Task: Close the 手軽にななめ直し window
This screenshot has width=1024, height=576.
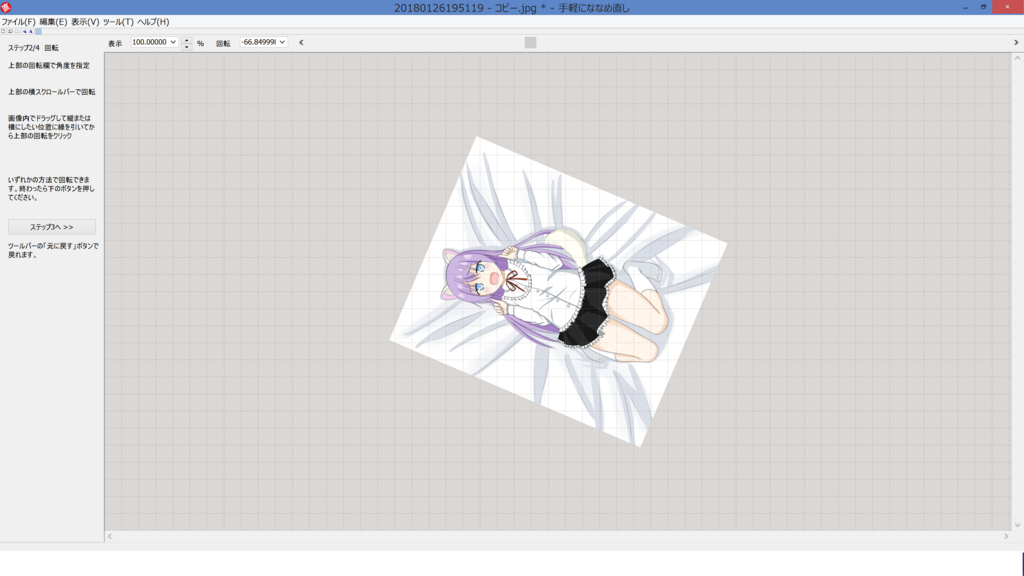Action: [x=1008, y=7]
